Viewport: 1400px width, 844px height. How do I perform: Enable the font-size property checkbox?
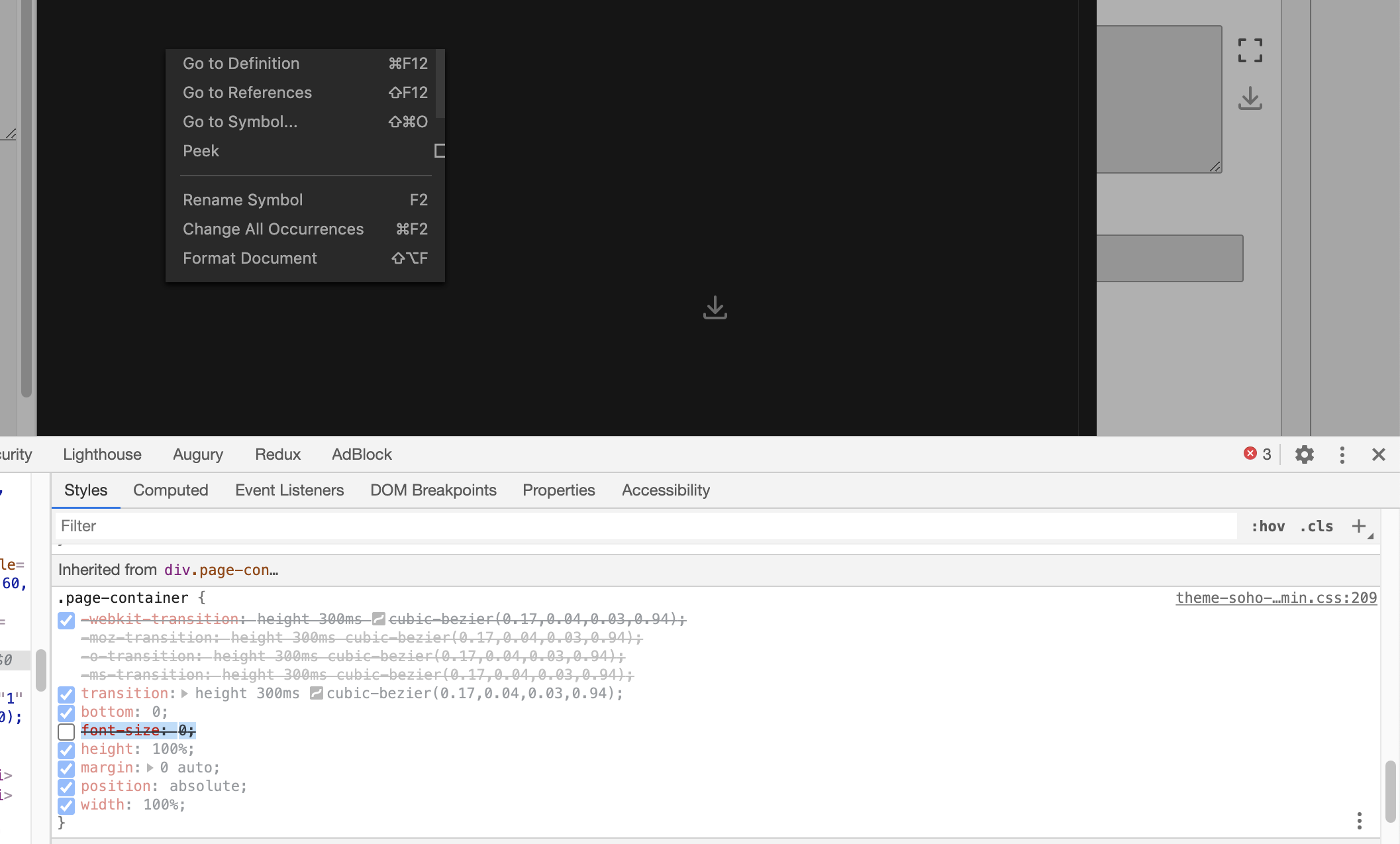[x=66, y=731]
